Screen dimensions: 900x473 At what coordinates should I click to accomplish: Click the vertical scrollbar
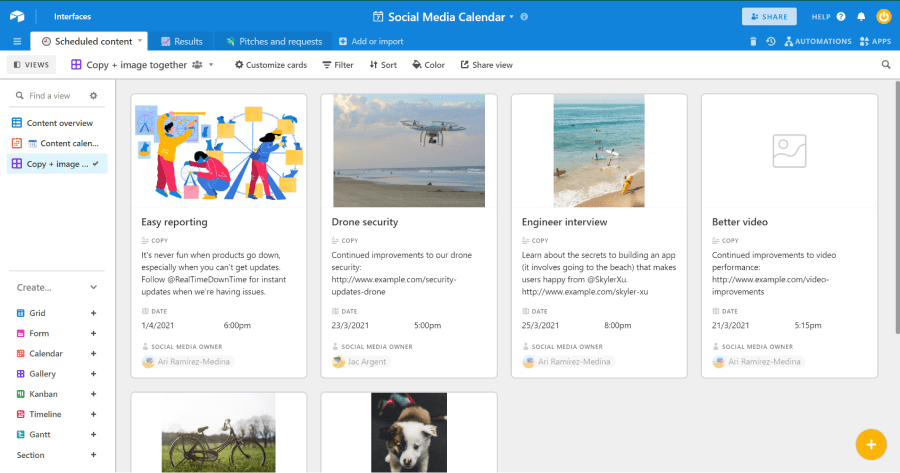pyautogui.click(x=897, y=207)
